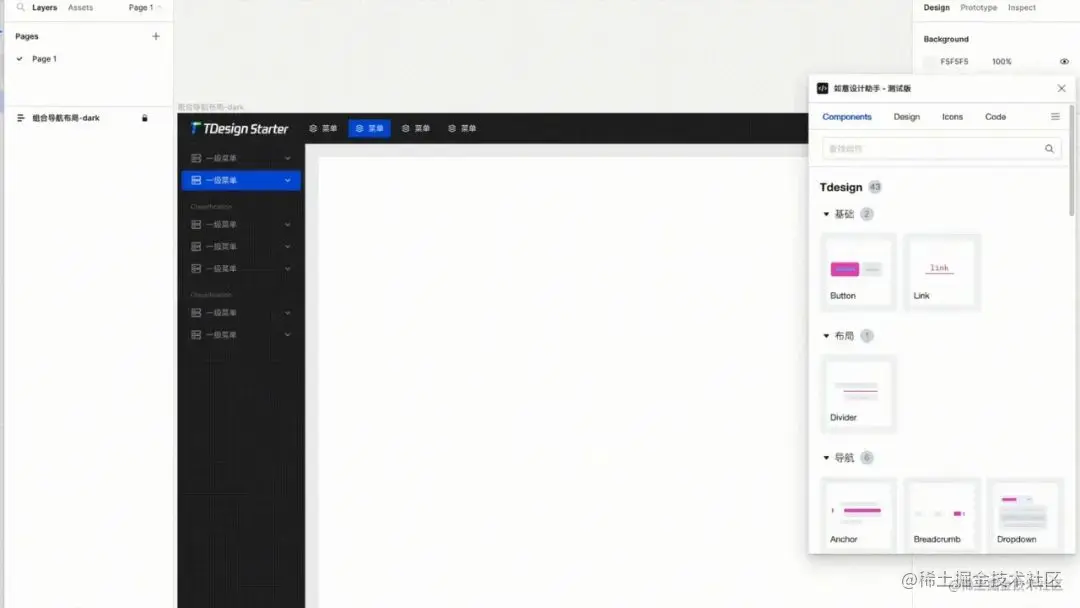Screen dimensions: 1080x608
Task: Select the highlighted blue top nav menu item
Action: coord(369,129)
